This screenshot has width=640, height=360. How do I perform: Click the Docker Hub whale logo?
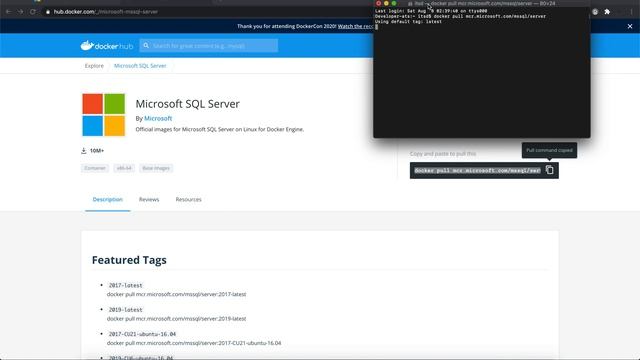107,46
